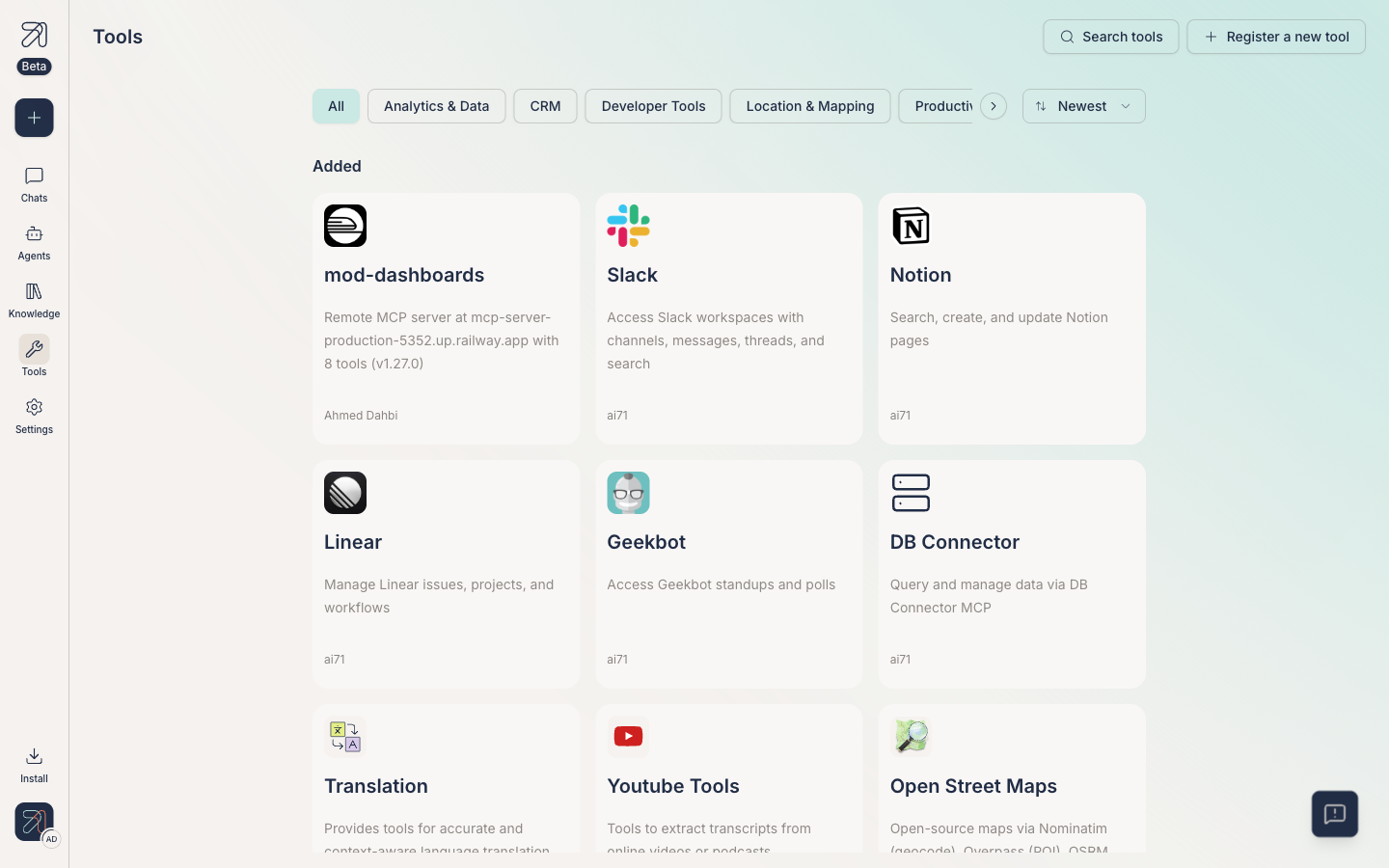Select the Tools wrench icon in sidebar
Image resolution: width=1389 pixels, height=868 pixels.
(x=34, y=349)
